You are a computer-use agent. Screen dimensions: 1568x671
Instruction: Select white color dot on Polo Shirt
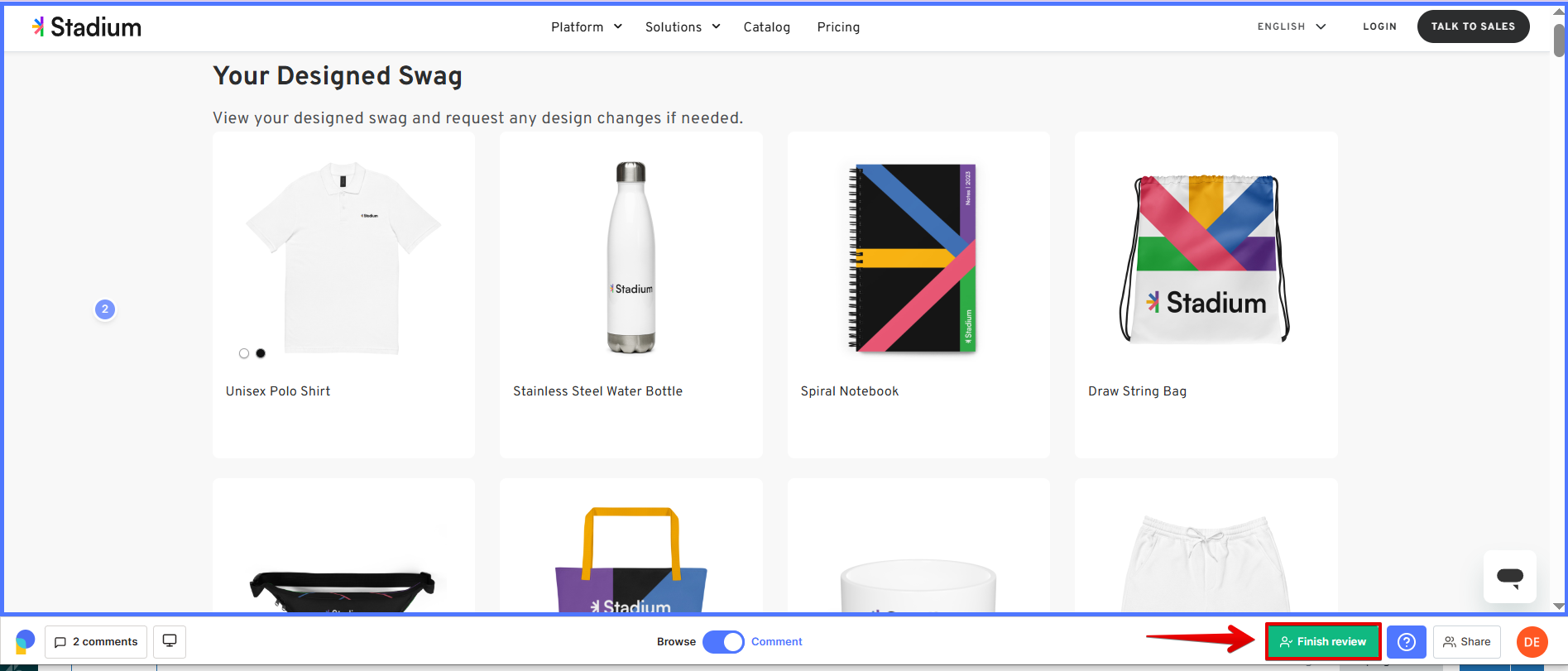pyautogui.click(x=244, y=353)
